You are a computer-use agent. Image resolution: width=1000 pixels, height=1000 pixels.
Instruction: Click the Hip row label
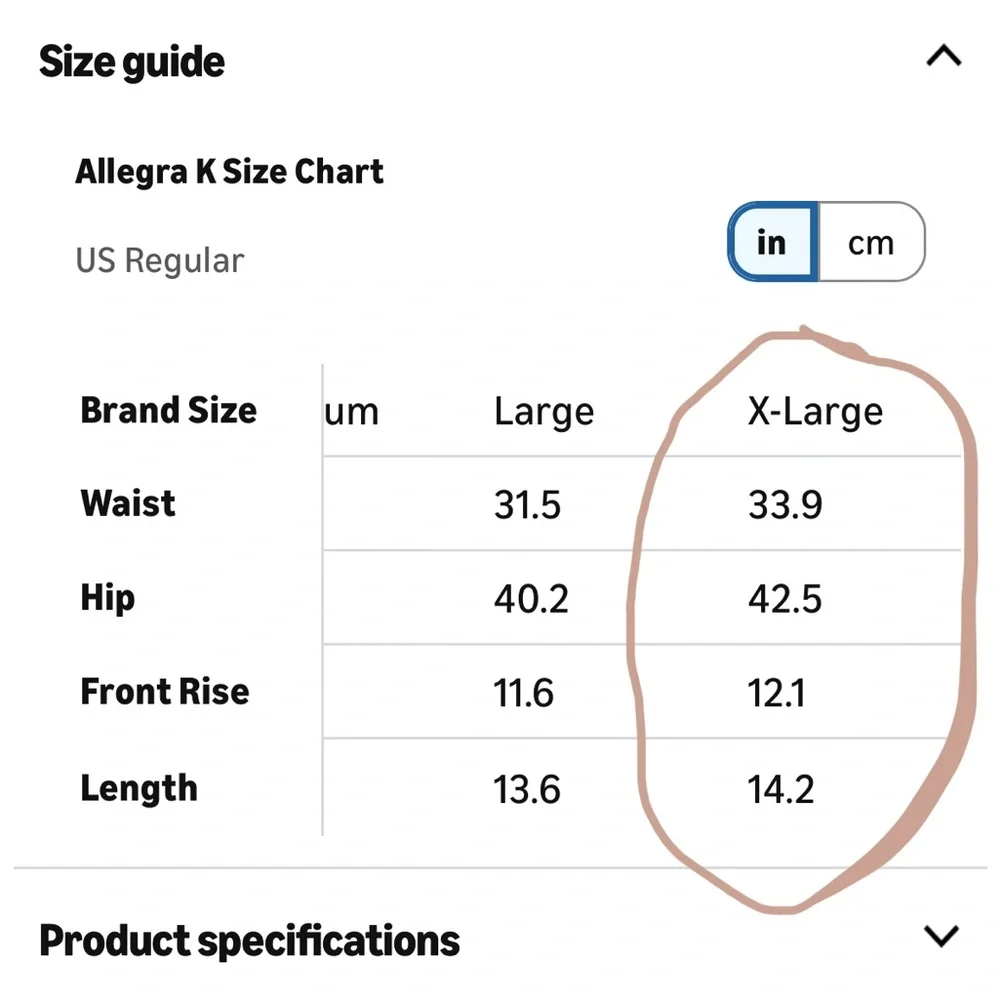pyautogui.click(x=107, y=598)
